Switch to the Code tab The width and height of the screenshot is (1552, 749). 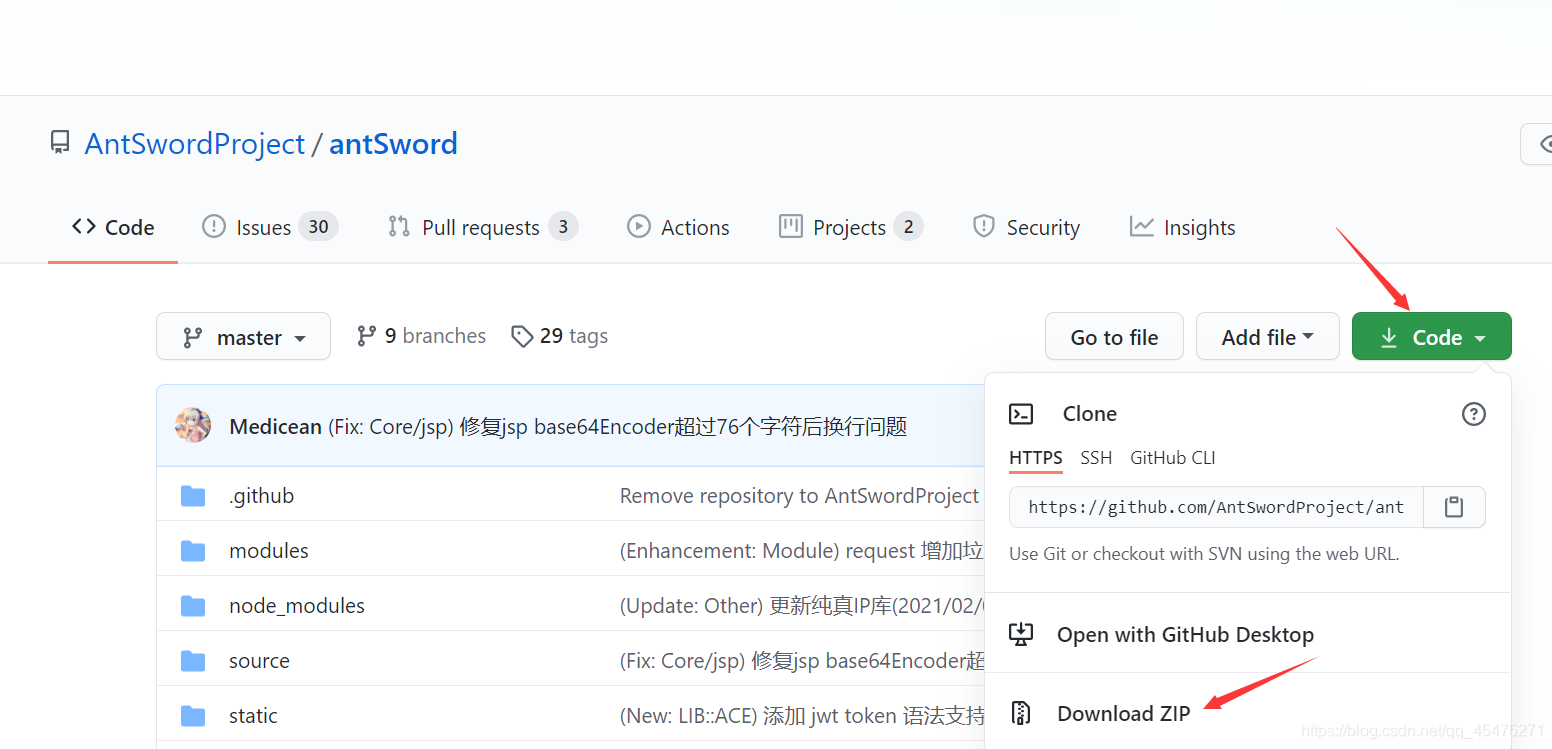pyautogui.click(x=113, y=227)
